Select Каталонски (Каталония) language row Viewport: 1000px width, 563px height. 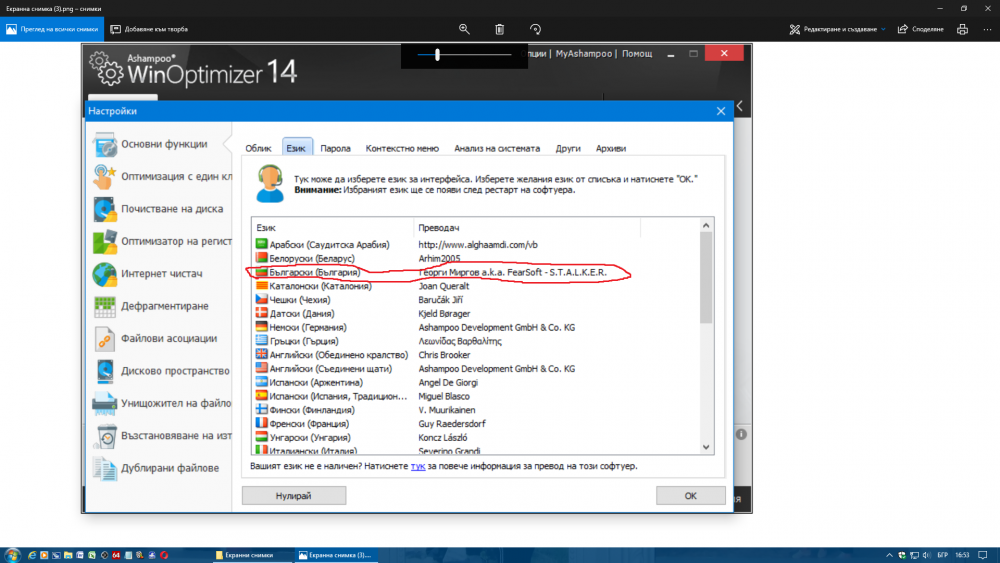(476, 286)
